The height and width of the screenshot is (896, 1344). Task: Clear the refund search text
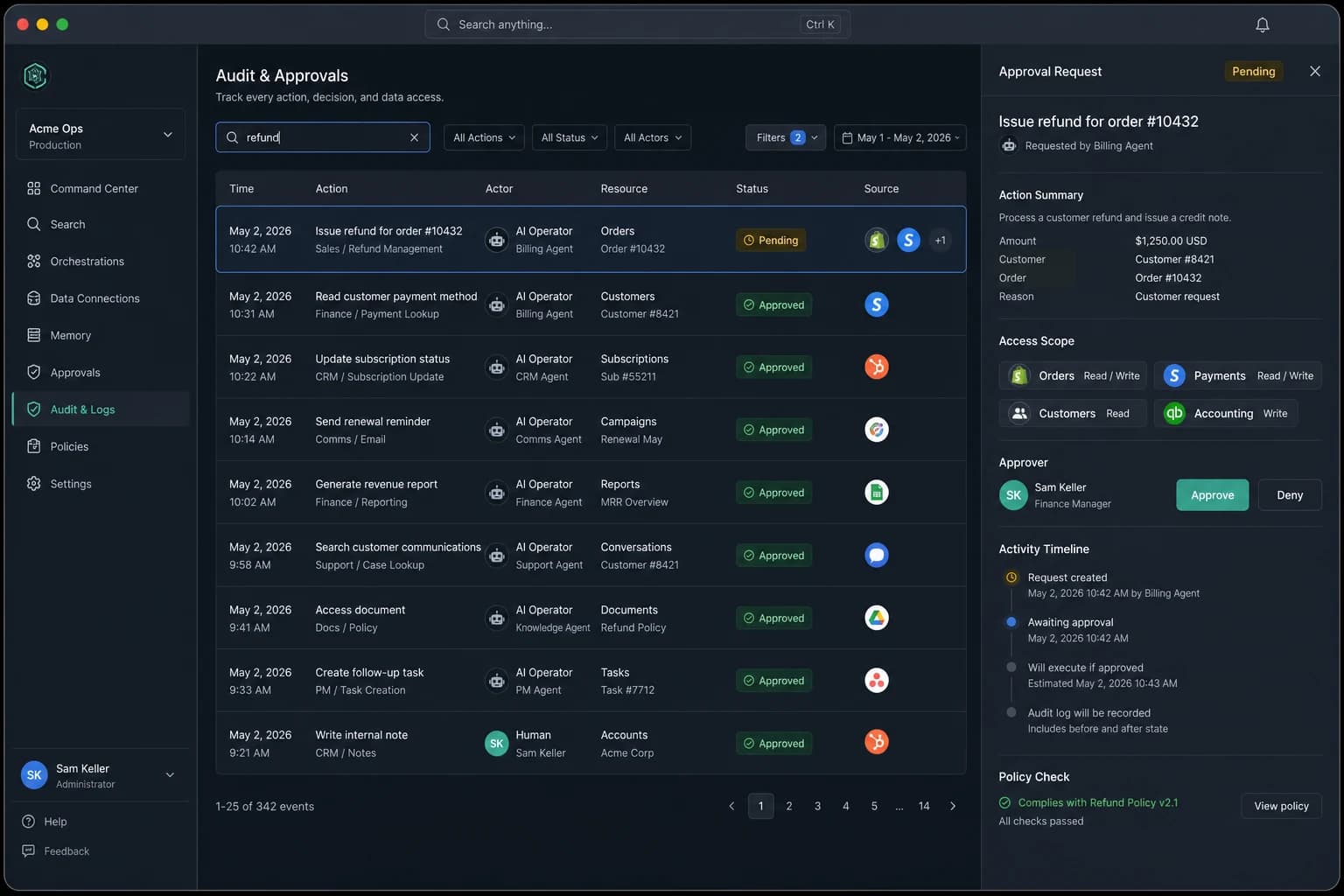[x=414, y=137]
